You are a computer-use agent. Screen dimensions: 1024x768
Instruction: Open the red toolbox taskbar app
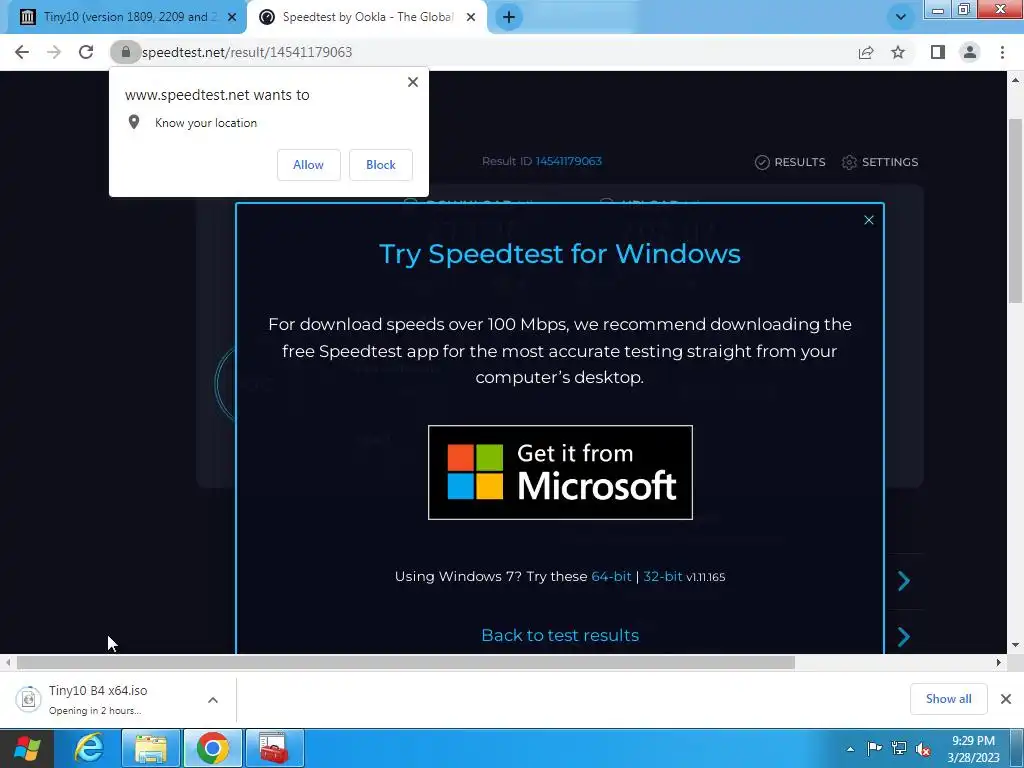[x=274, y=748]
